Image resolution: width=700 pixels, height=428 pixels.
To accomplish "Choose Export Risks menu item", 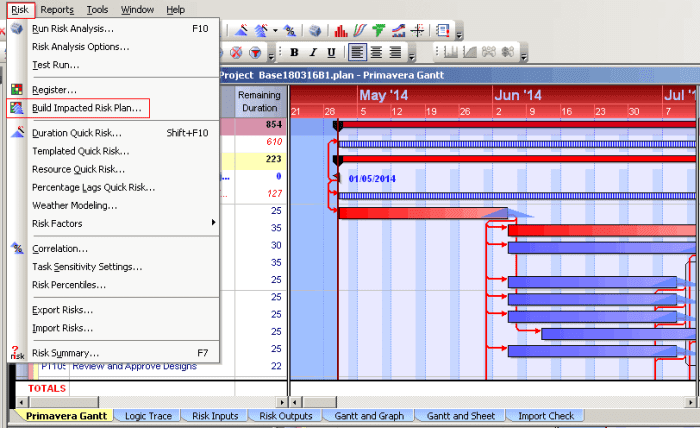I will [x=113, y=310].
